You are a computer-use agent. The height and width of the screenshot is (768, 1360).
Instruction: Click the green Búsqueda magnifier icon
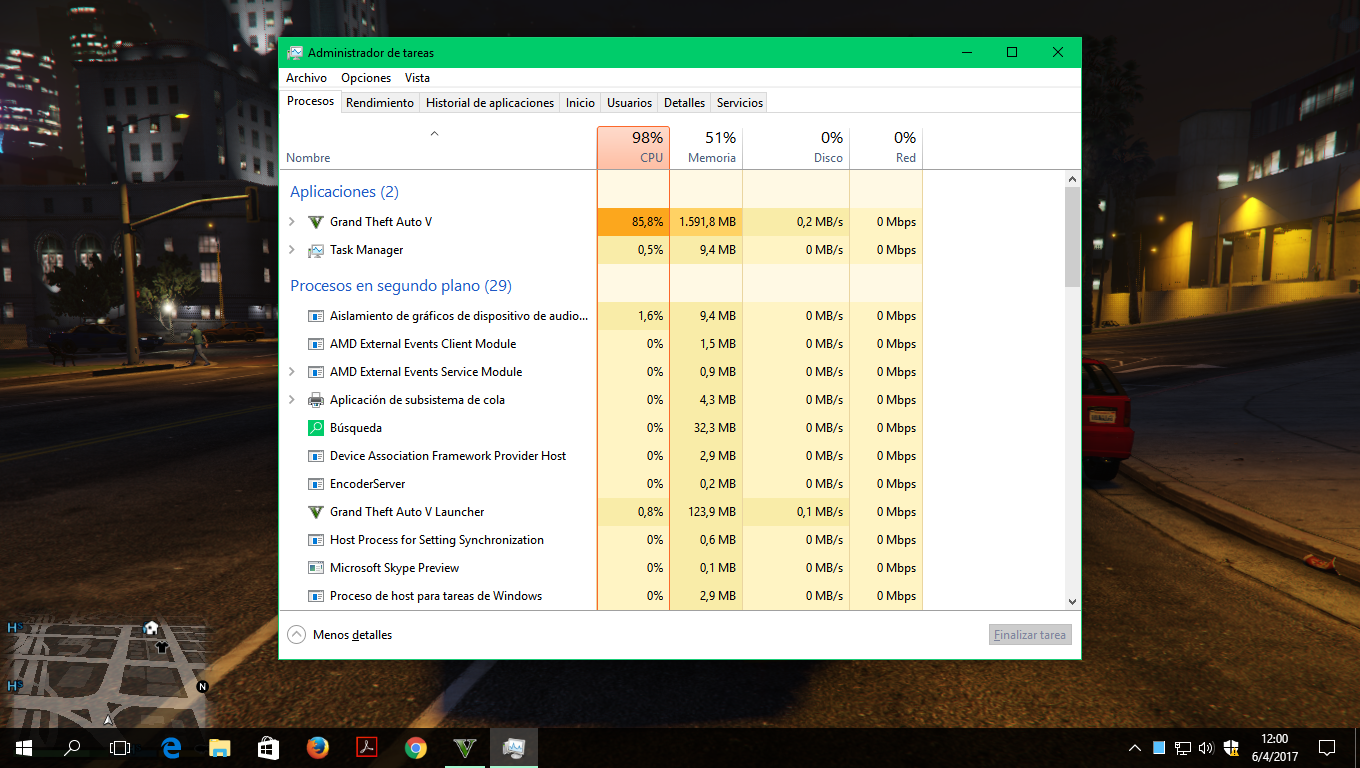pyautogui.click(x=316, y=428)
